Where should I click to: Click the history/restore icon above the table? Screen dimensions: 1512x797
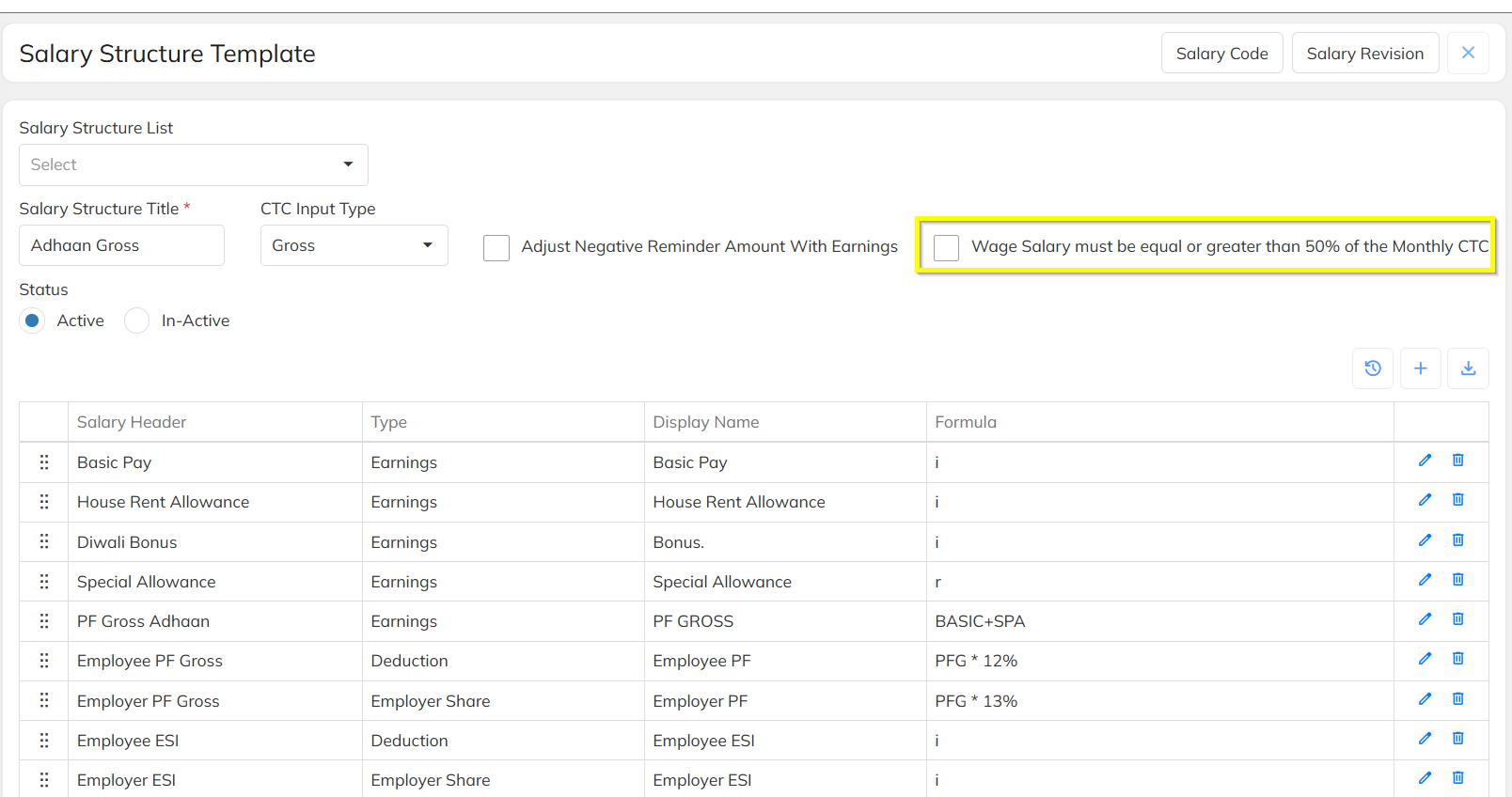pos(1373,368)
